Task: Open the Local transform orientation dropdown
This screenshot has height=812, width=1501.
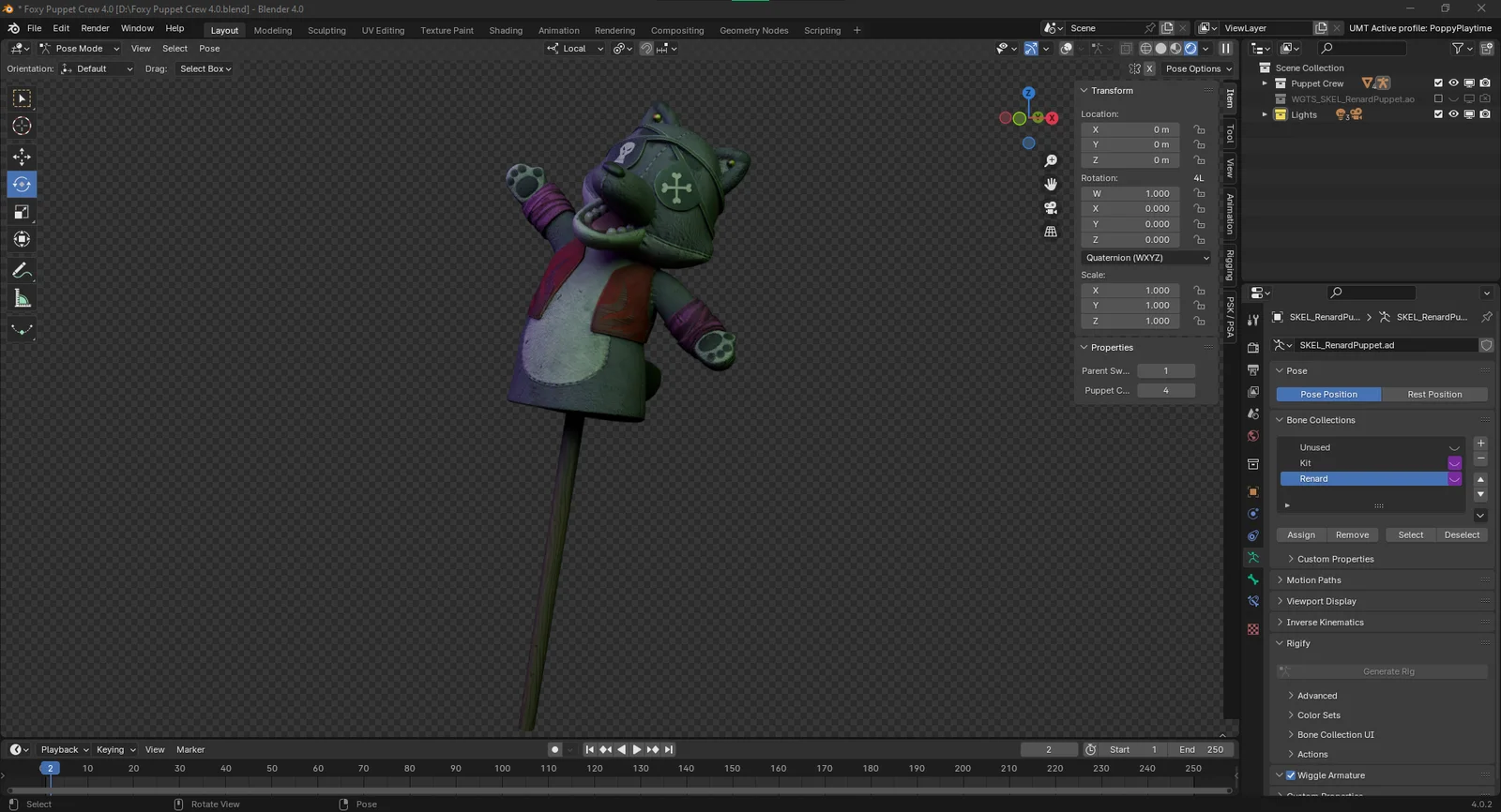Action: click(x=576, y=49)
